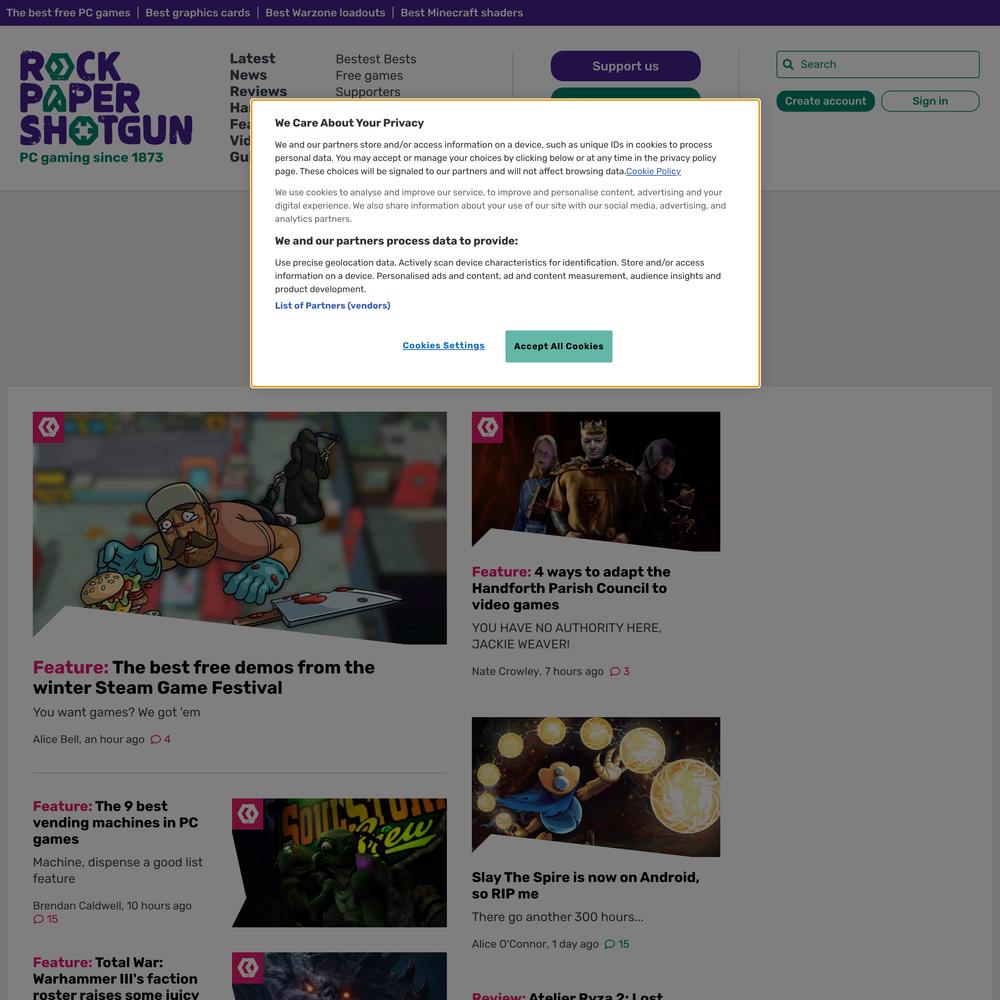Viewport: 1000px width, 1000px height.
Task: Click 'We and our partners process data' heading
Action: pyautogui.click(x=396, y=241)
